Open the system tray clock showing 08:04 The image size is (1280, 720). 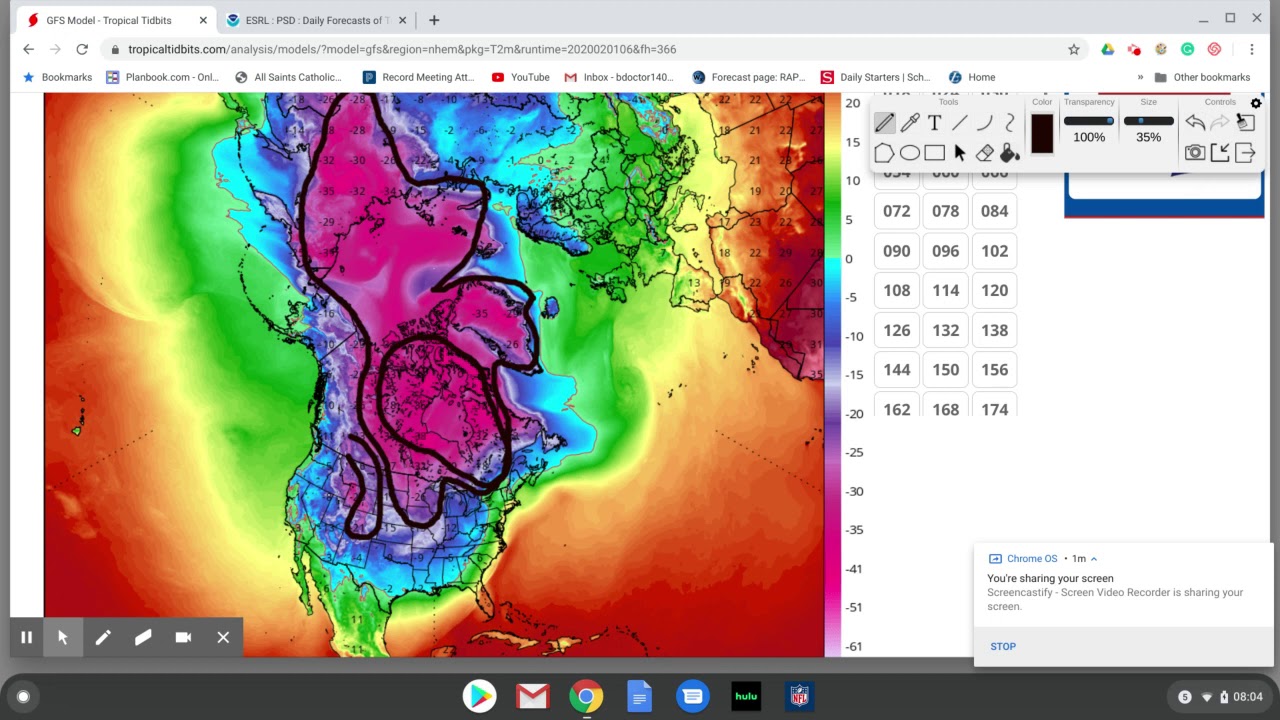1248,697
